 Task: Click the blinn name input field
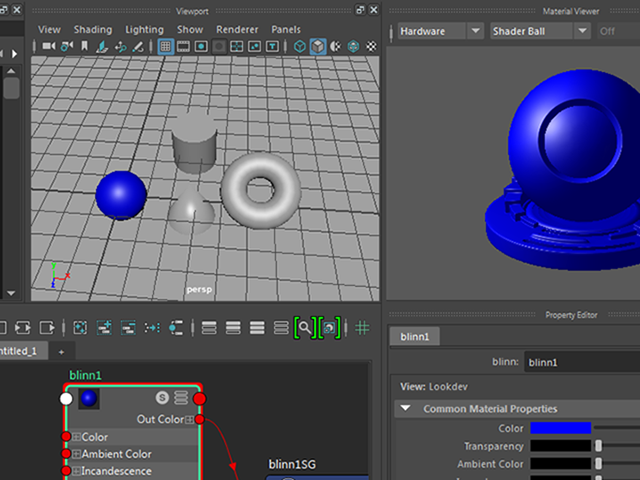[x=582, y=362]
